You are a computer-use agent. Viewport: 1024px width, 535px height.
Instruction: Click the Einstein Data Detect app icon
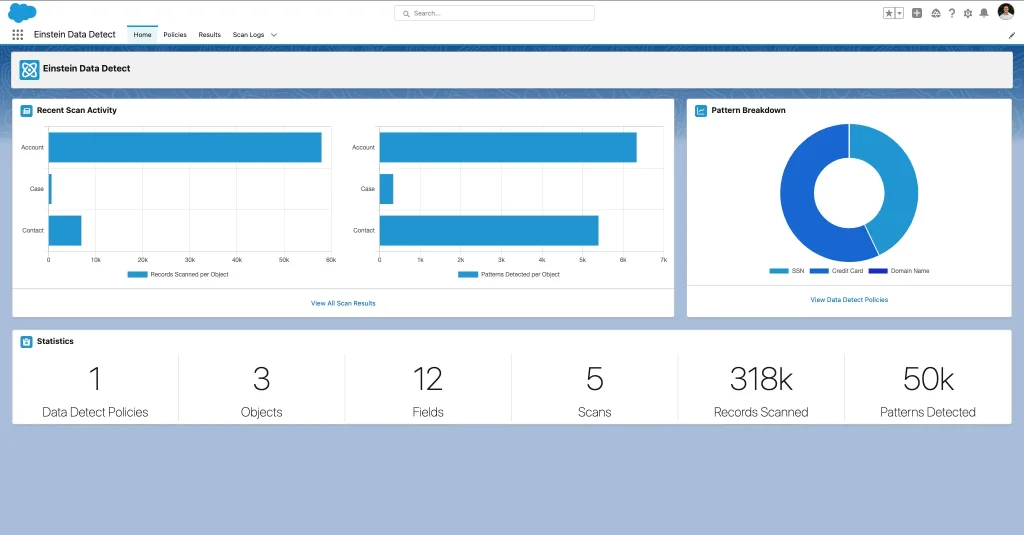29,69
